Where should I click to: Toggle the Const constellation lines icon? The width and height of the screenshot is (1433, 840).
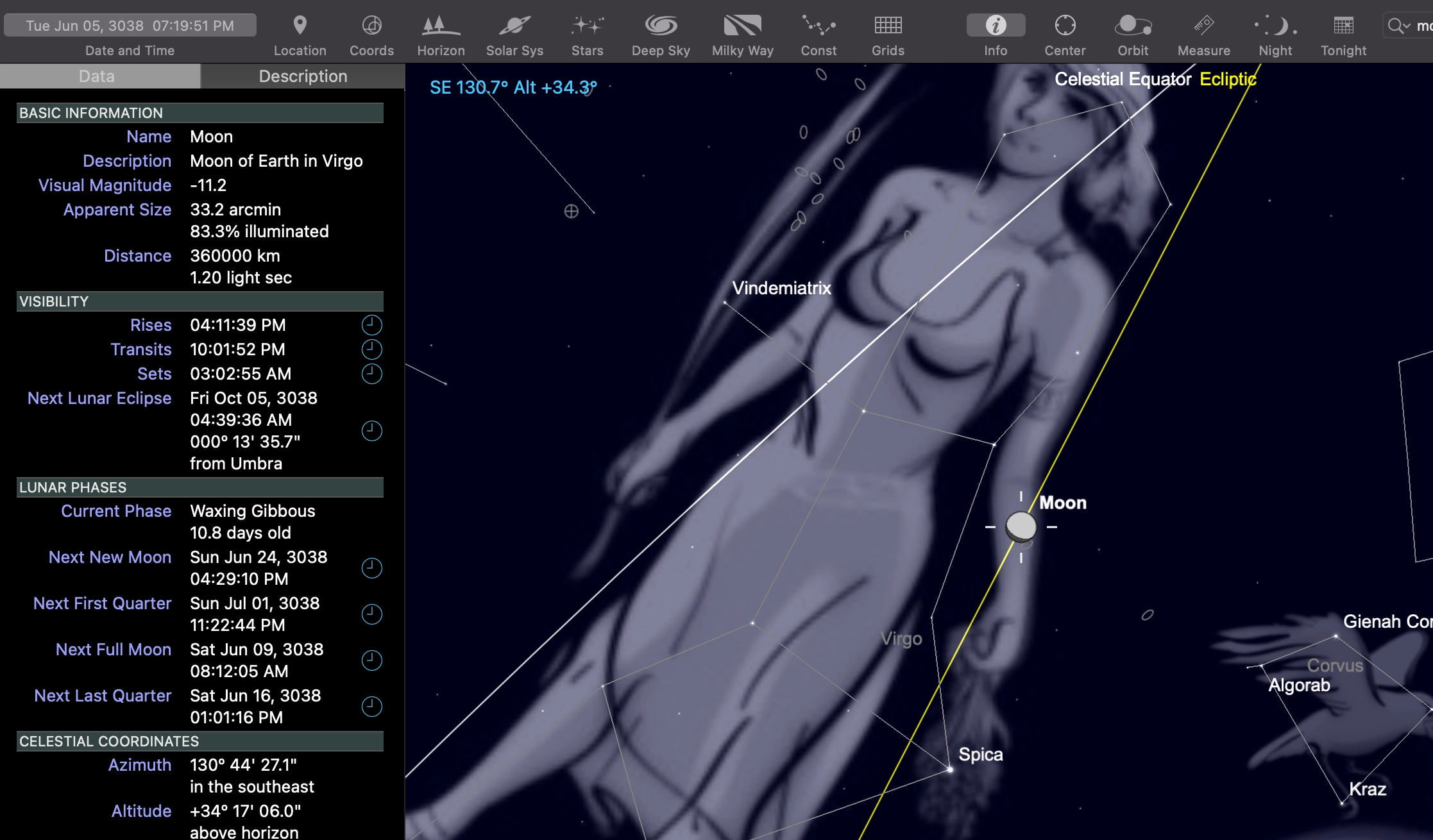[x=818, y=26]
